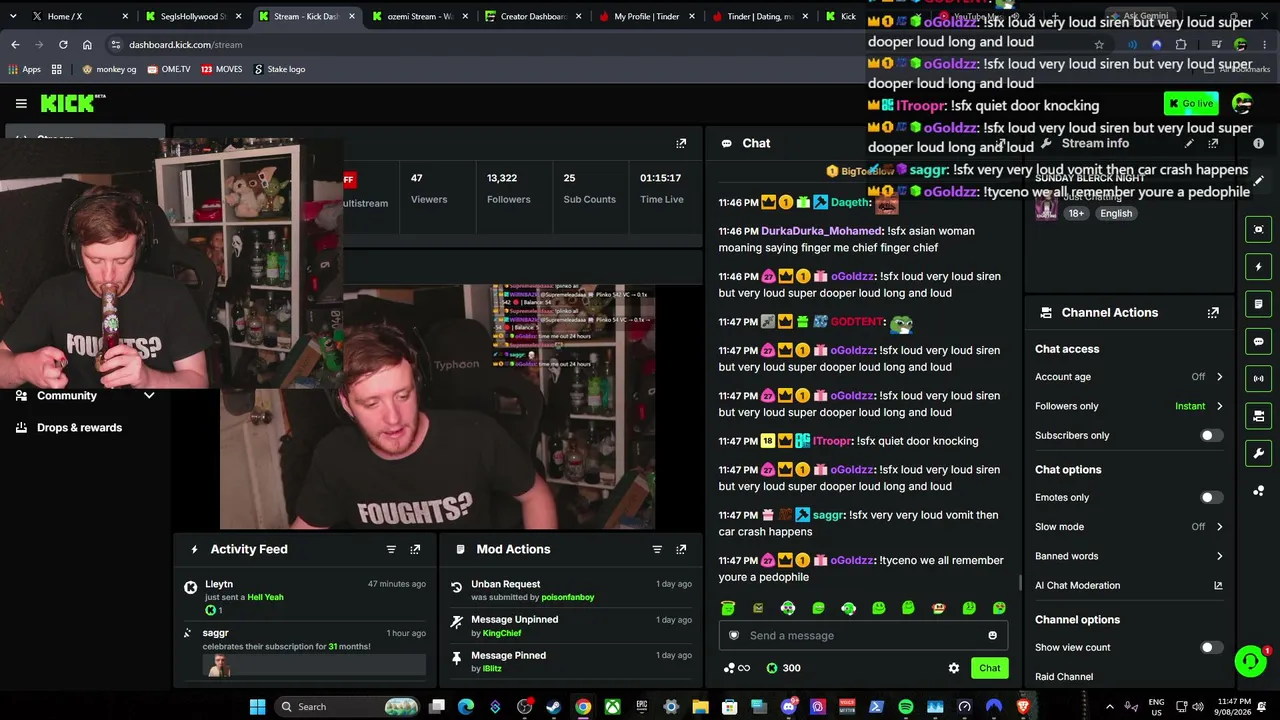Open the lightning bolt sidebar shortcut
This screenshot has width=1280, height=720.
coord(1258,267)
